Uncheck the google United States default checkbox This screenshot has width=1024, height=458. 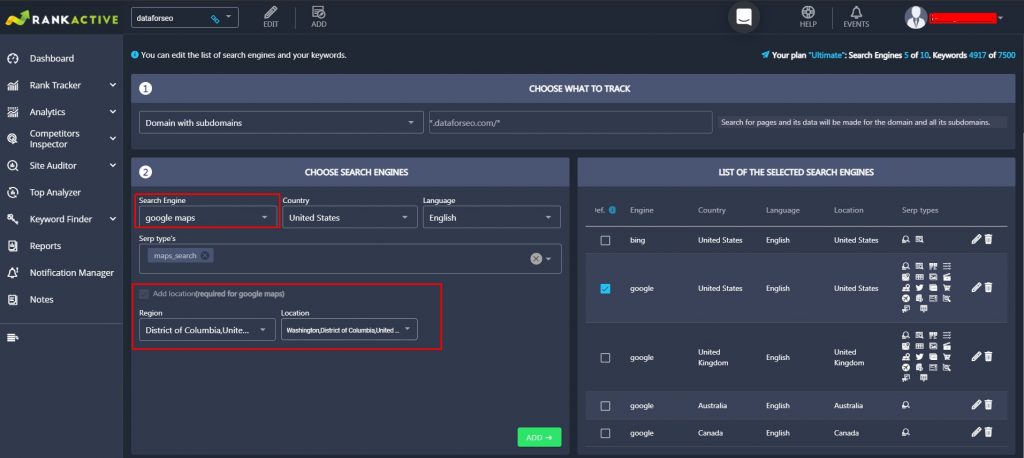coord(605,288)
